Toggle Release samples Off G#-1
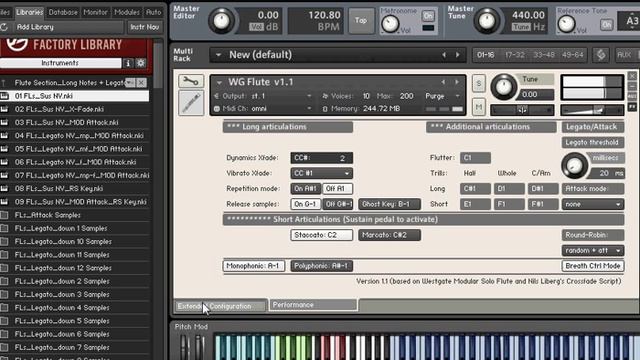This screenshot has width=640, height=360. [337, 204]
